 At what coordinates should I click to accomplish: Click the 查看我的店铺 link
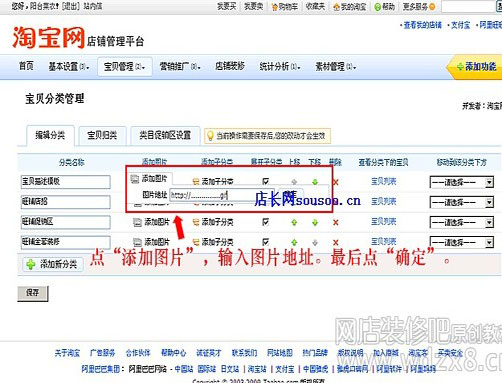point(422,25)
